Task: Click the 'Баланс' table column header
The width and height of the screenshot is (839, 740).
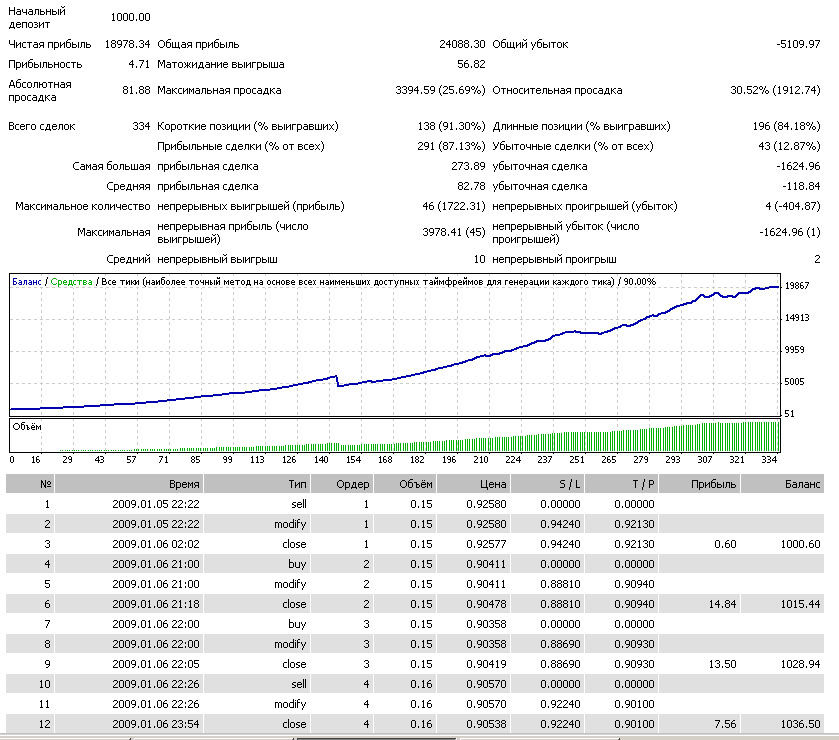Action: (782, 484)
